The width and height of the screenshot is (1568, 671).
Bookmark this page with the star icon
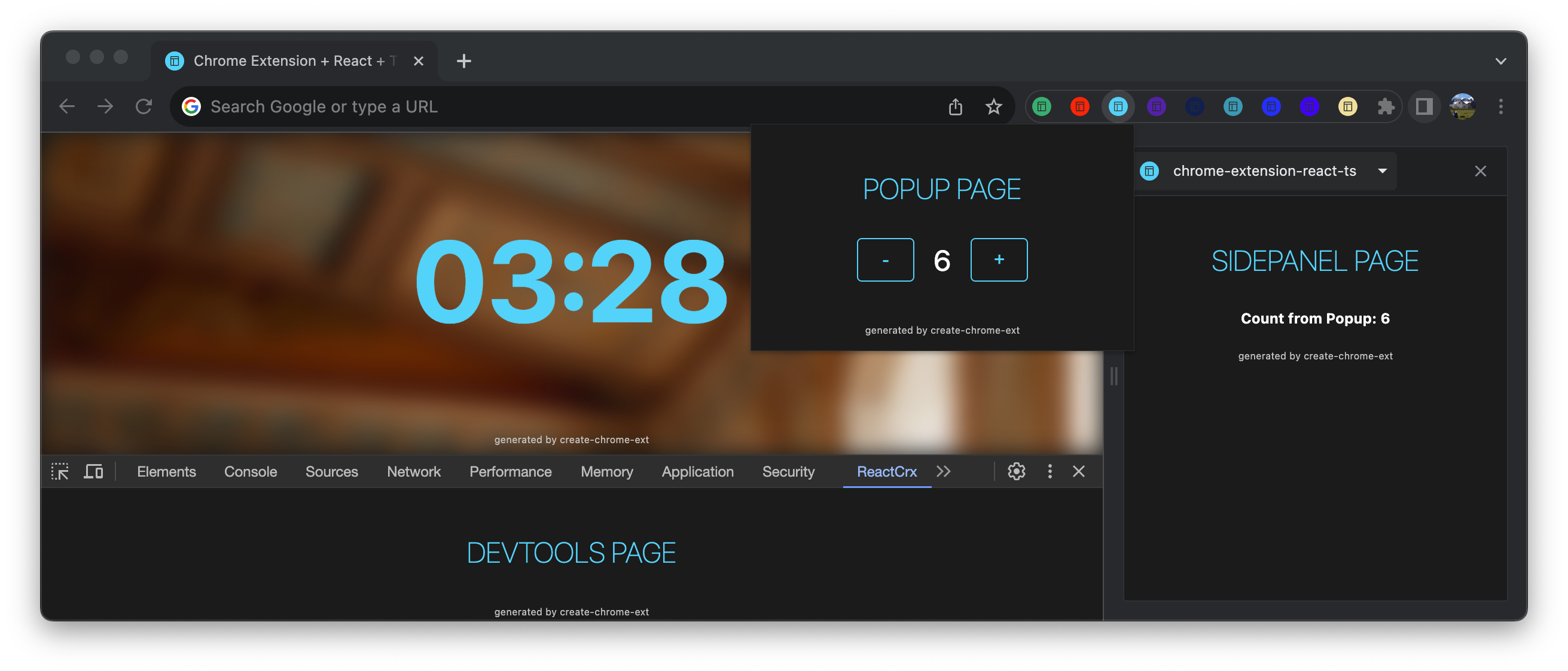[993, 107]
